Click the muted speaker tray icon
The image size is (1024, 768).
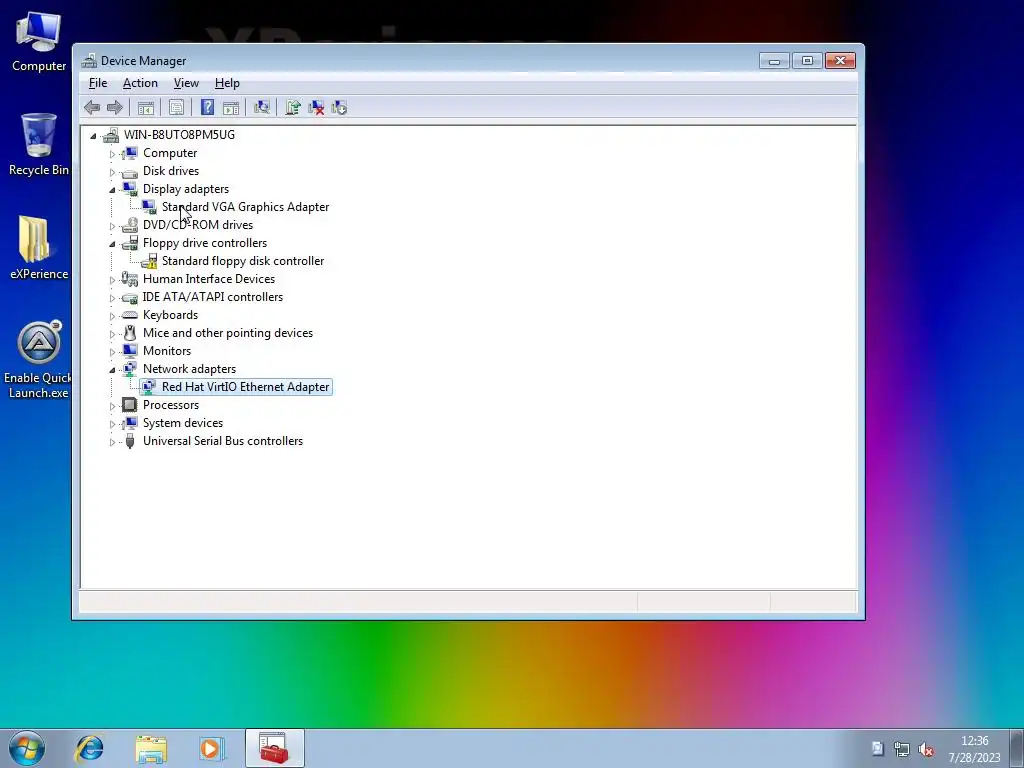click(925, 749)
